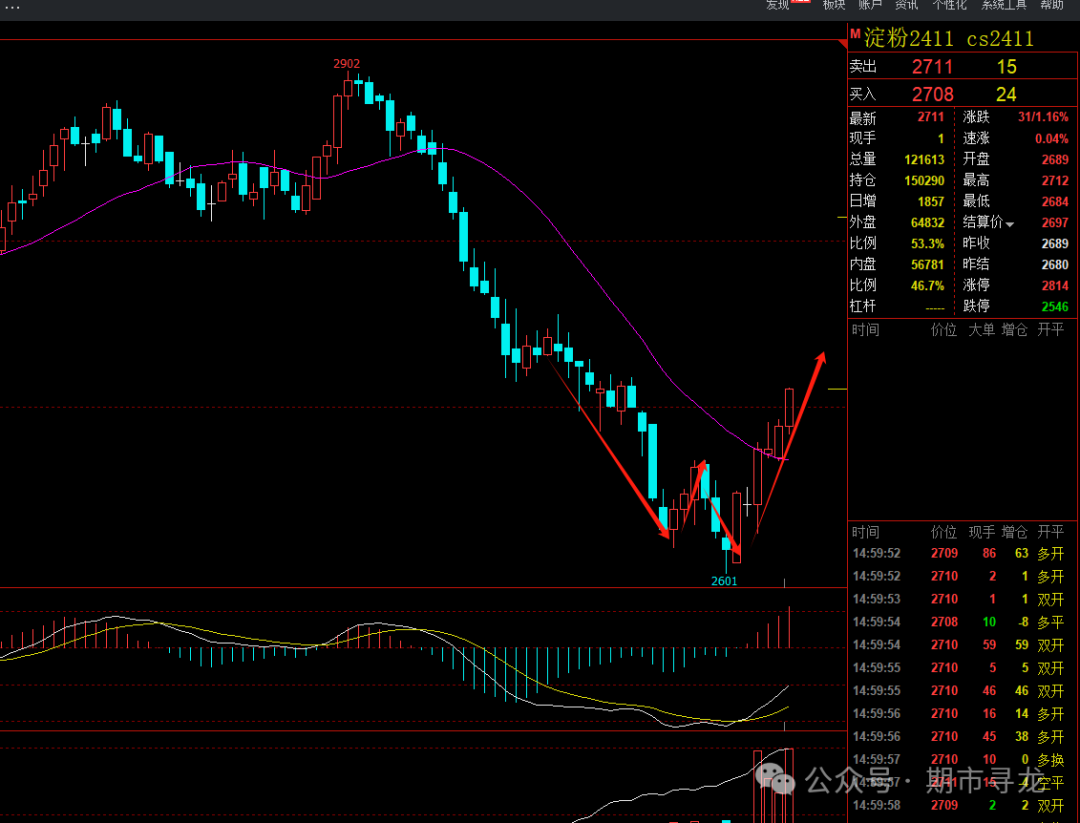Select the trade row with 现手 16
The height and width of the screenshot is (823, 1080).
pos(962,713)
